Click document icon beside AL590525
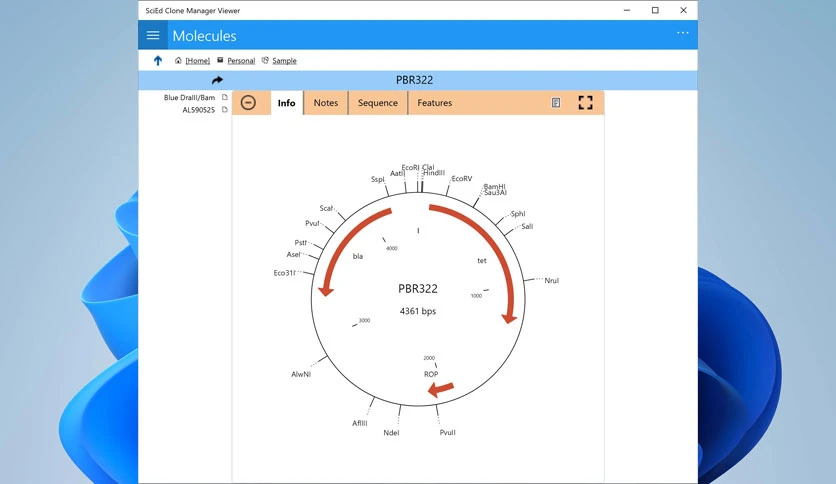Image resolution: width=836 pixels, height=484 pixels. point(225,109)
